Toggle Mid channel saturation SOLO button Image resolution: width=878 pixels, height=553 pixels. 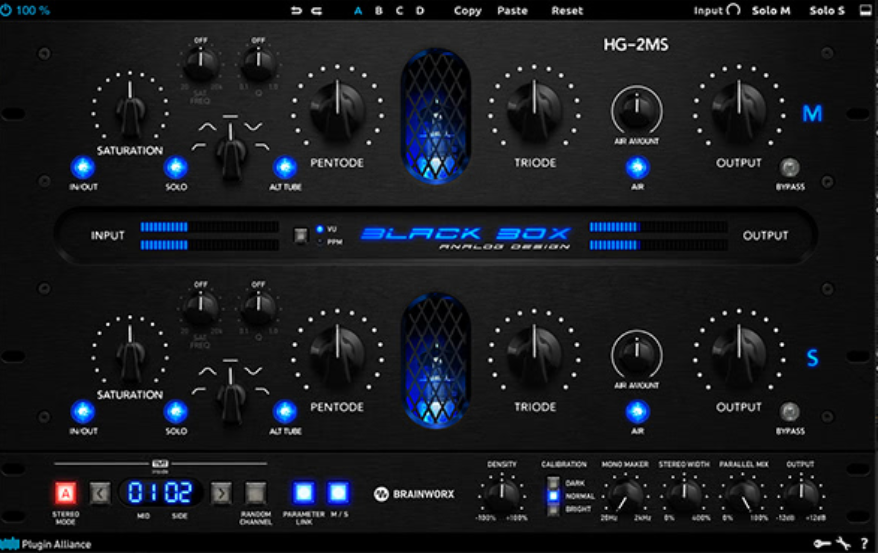[176, 167]
